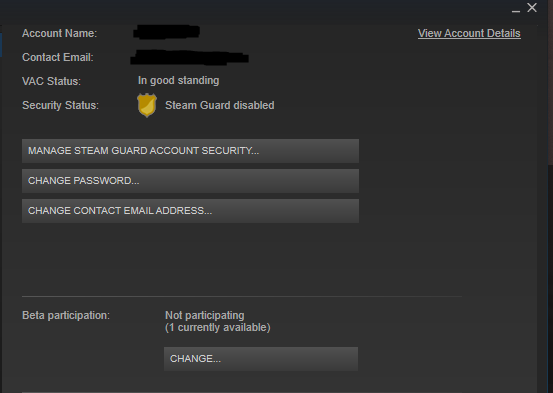Viewport: 553px width, 393px height.
Task: Open View Account Details link
Action: (x=469, y=33)
